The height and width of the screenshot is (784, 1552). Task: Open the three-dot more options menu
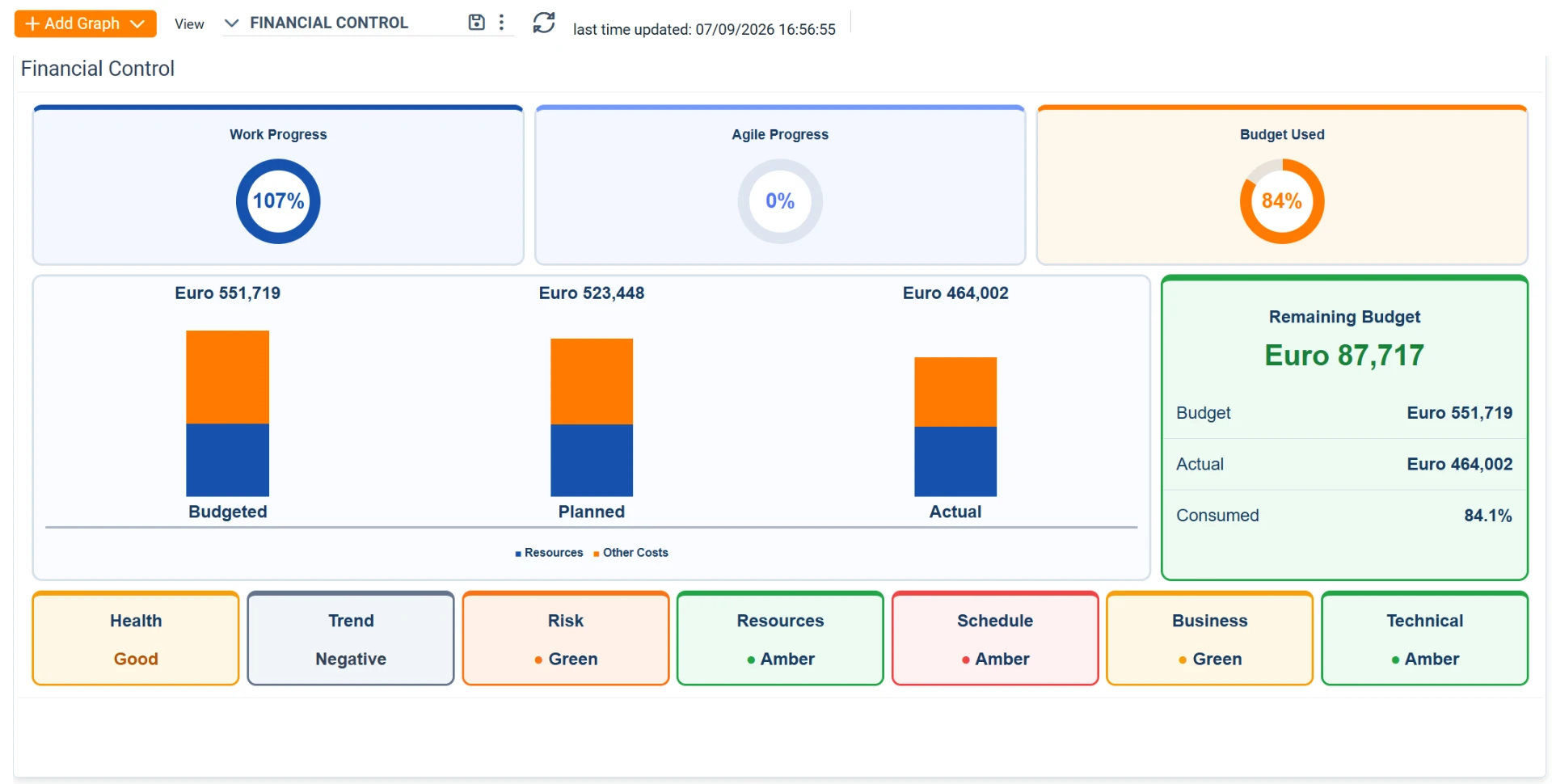pyautogui.click(x=502, y=23)
